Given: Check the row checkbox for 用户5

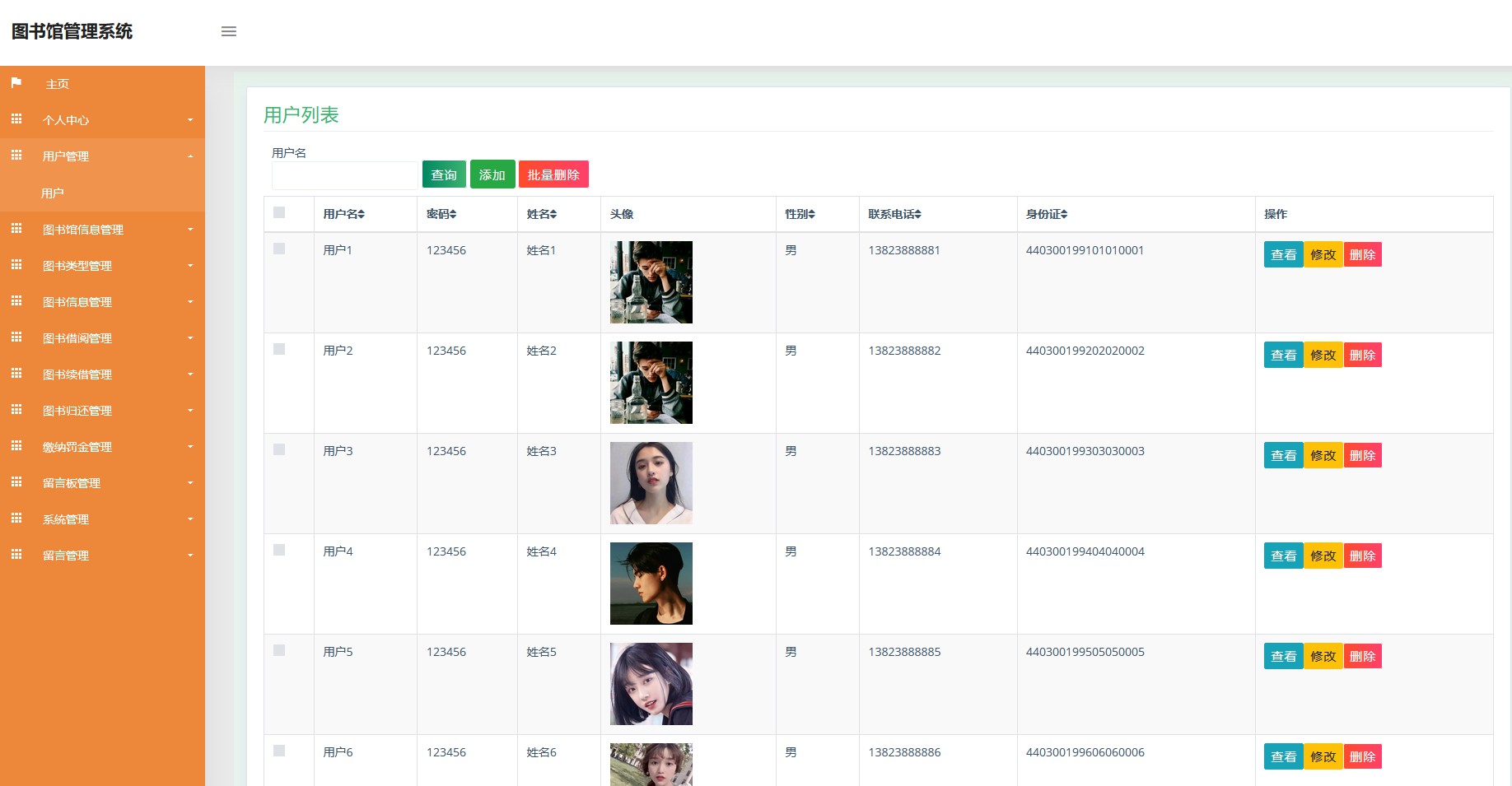Looking at the screenshot, I should (x=279, y=650).
